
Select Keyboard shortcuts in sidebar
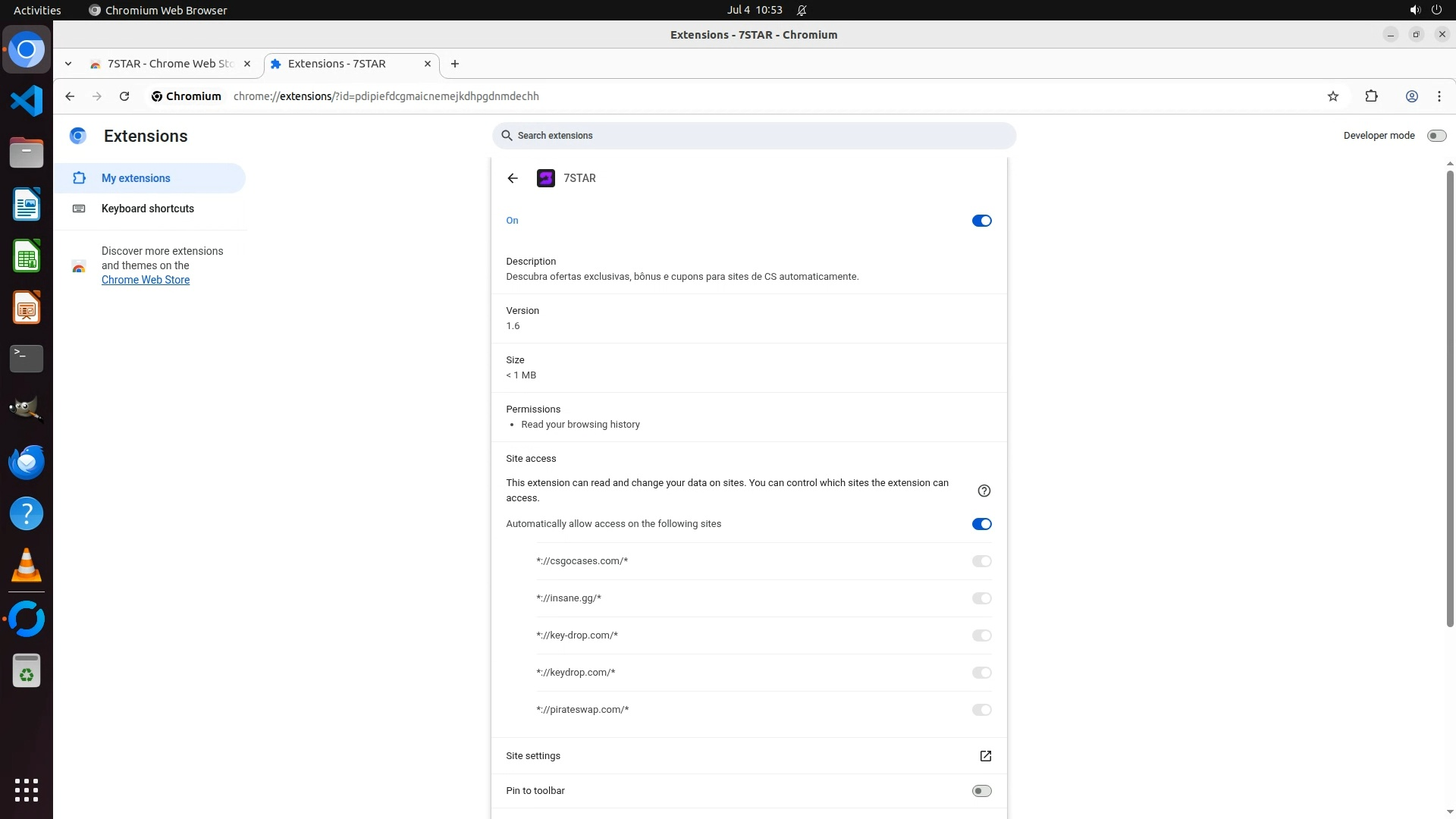pyautogui.click(x=148, y=209)
